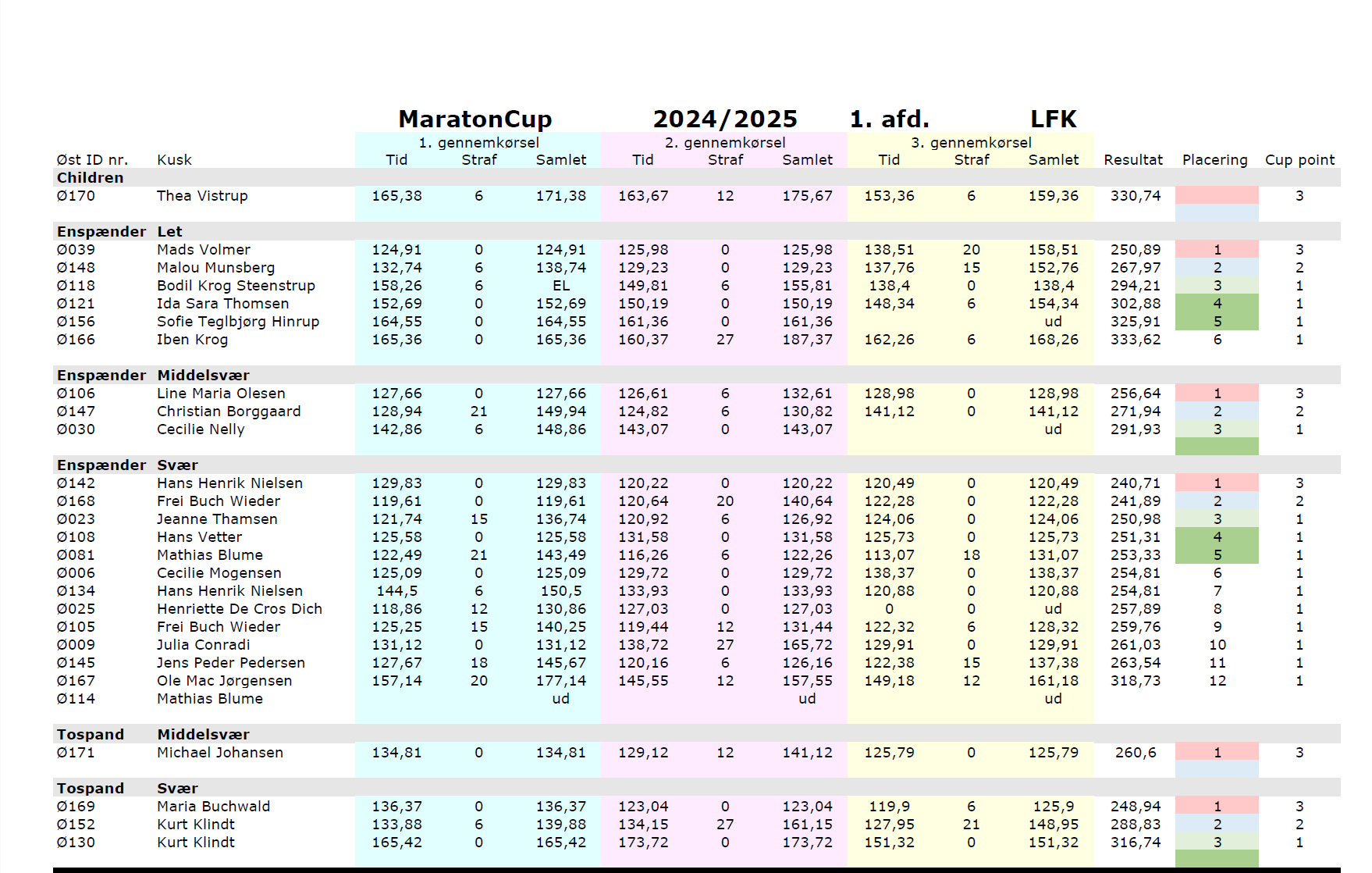Select ID cell Ø142

click(76, 483)
